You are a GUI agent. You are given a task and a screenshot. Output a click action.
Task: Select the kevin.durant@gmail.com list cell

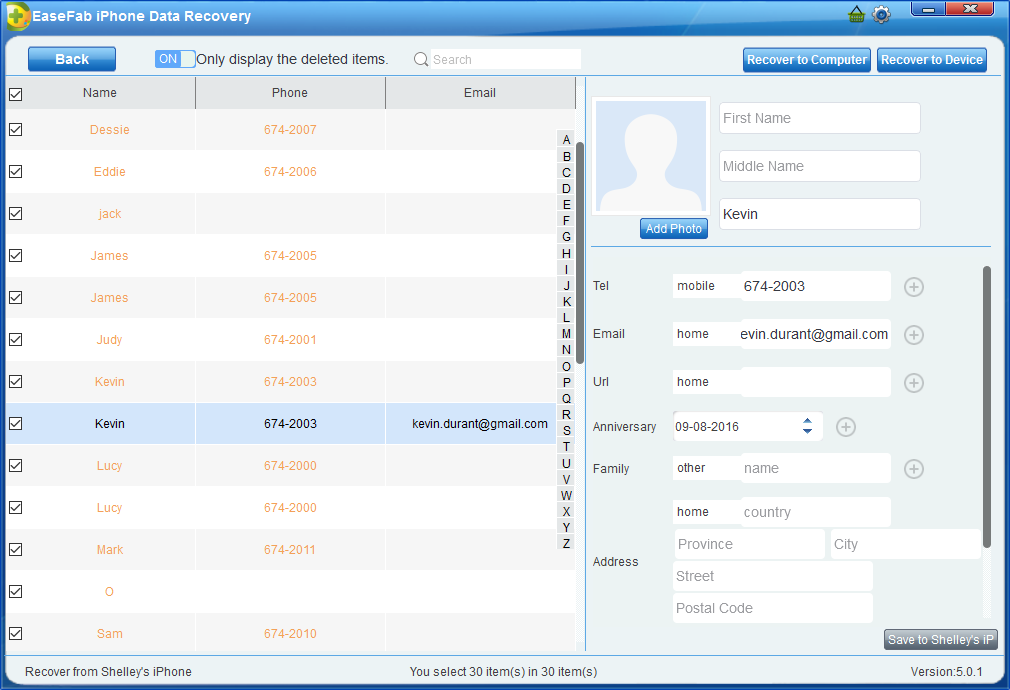(480, 423)
